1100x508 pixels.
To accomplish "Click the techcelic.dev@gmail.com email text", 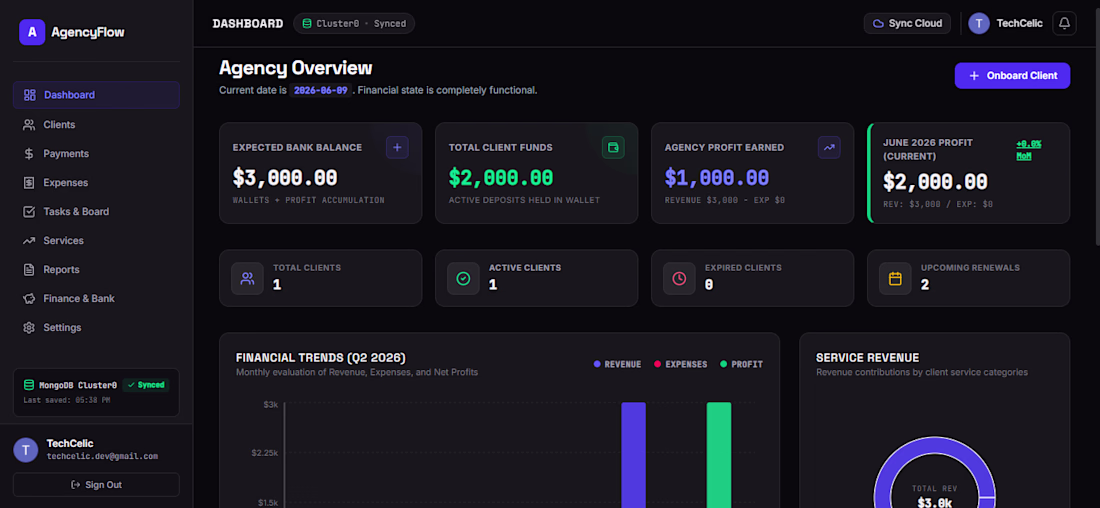I will (102, 456).
